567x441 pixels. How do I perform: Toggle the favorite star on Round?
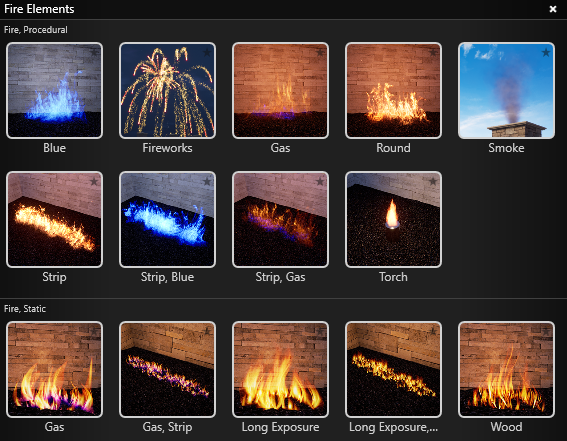[x=433, y=52]
